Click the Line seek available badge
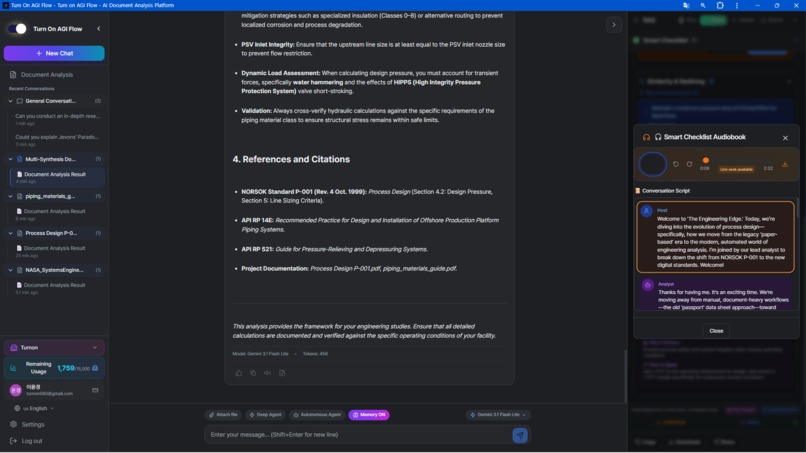This screenshot has height=453, width=806. tap(736, 169)
